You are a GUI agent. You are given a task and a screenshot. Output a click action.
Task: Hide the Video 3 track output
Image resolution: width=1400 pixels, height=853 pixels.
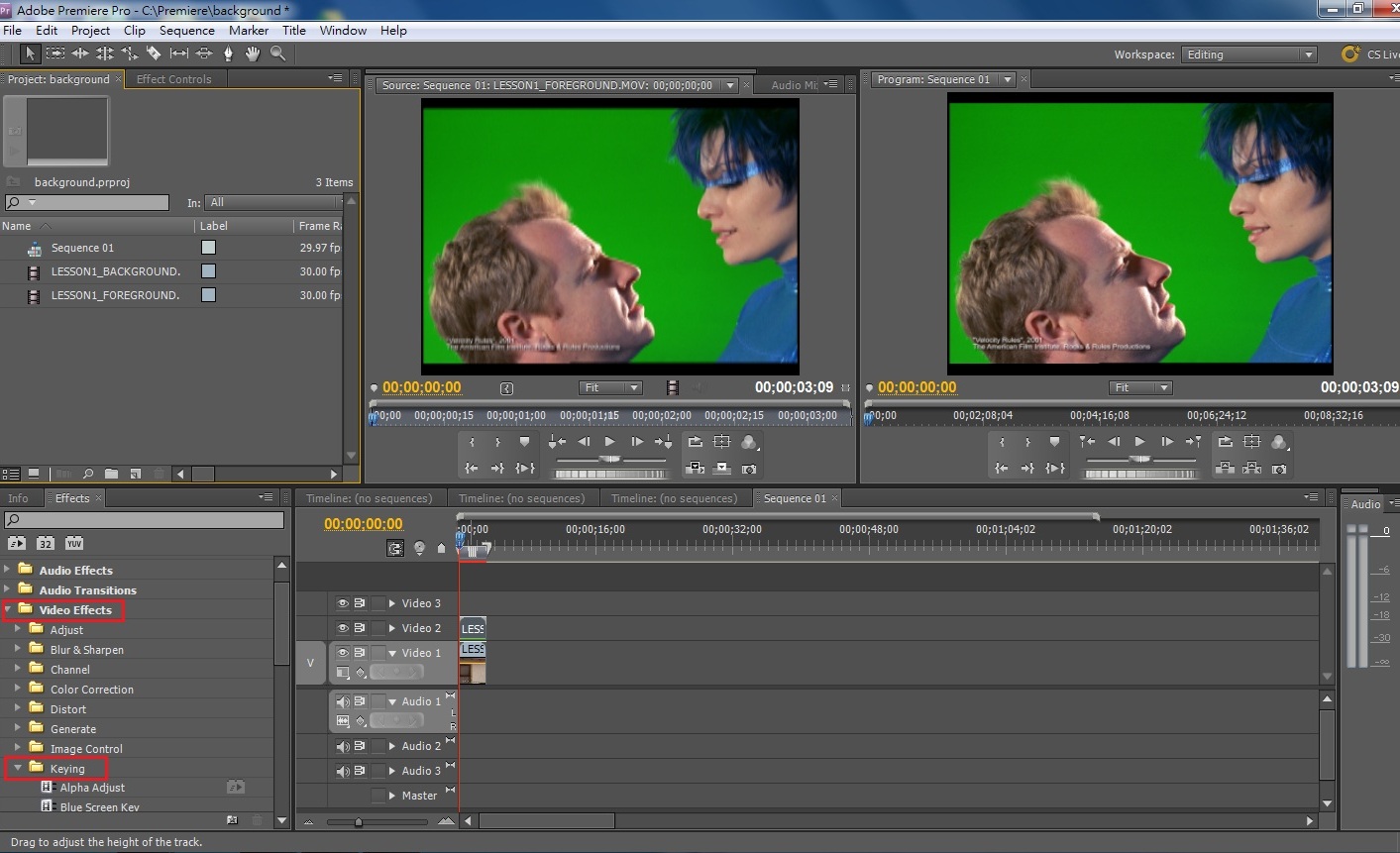pyautogui.click(x=343, y=603)
